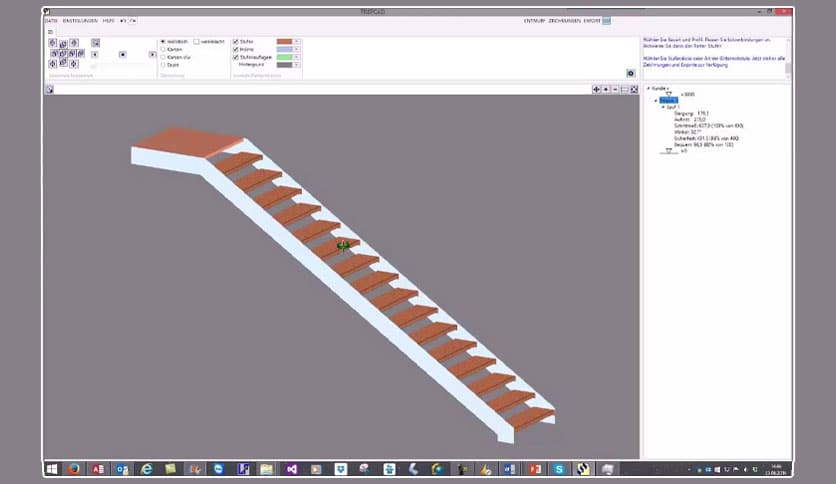Image resolution: width=836 pixels, height=484 pixels.
Task: Toggle the Stufen visibility checkbox
Action: click(x=236, y=42)
